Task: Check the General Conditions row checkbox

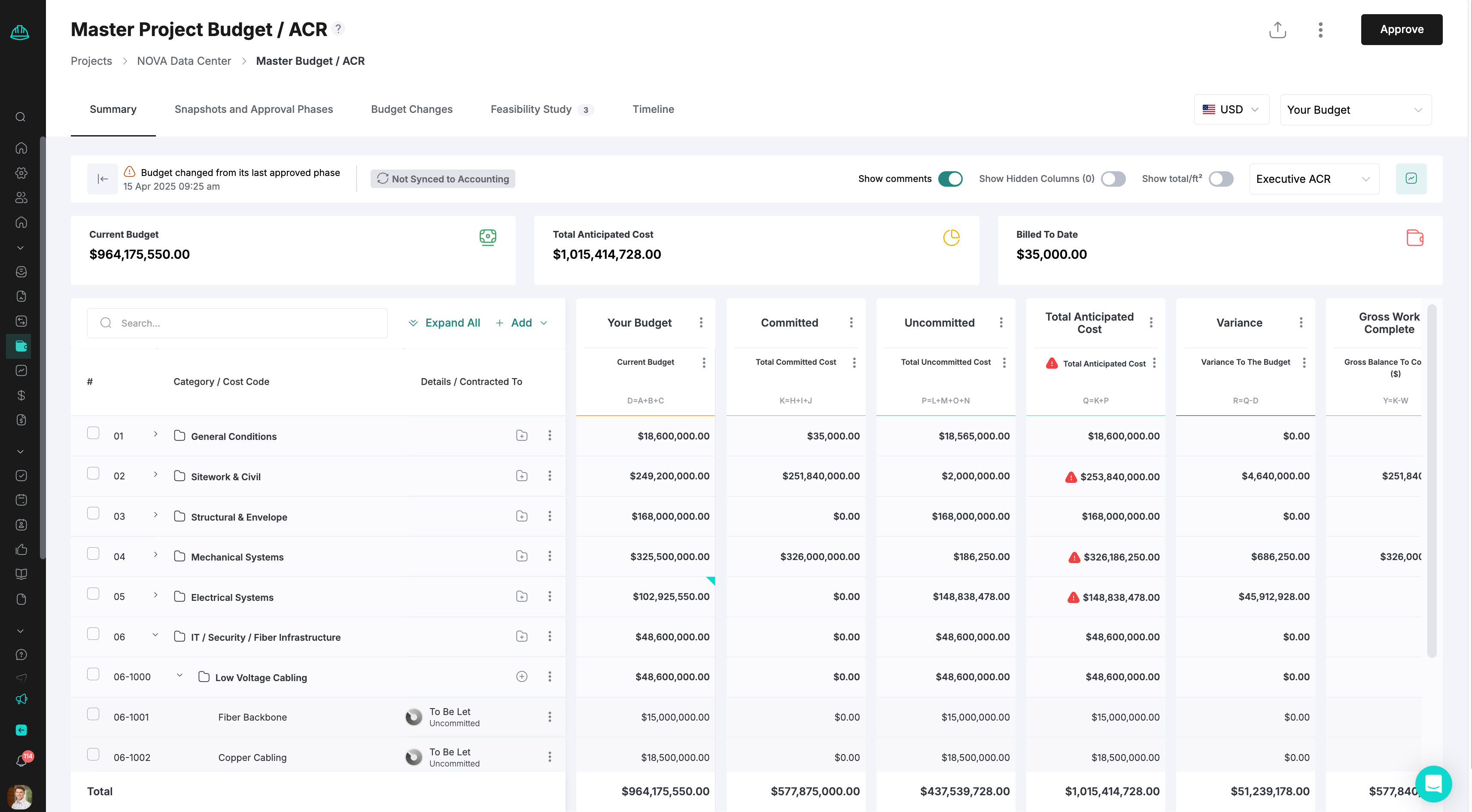Action: click(x=93, y=433)
